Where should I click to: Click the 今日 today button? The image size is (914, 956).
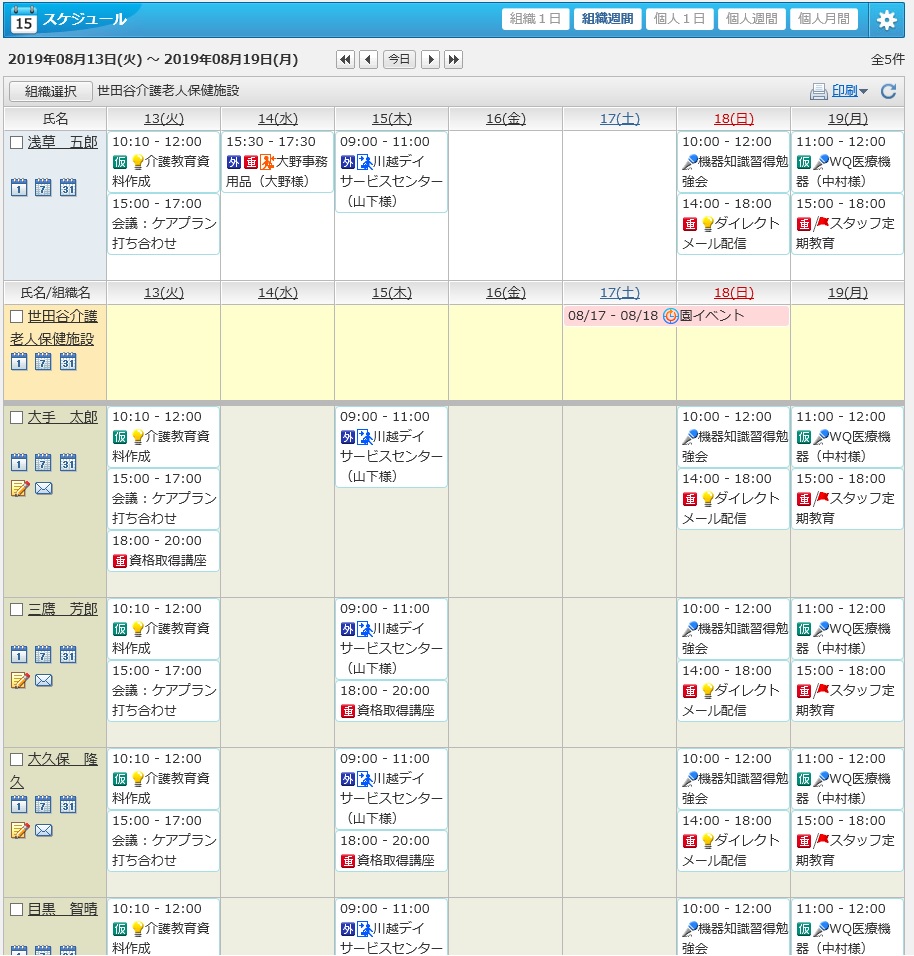(399, 59)
